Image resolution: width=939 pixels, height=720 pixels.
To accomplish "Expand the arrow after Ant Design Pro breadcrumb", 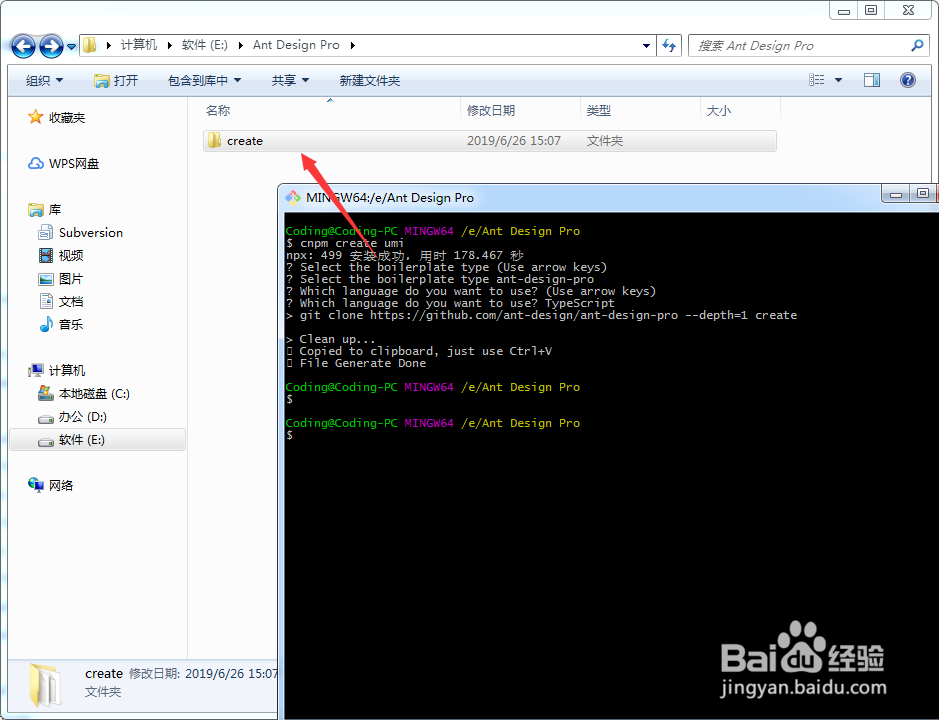I will click(x=353, y=46).
